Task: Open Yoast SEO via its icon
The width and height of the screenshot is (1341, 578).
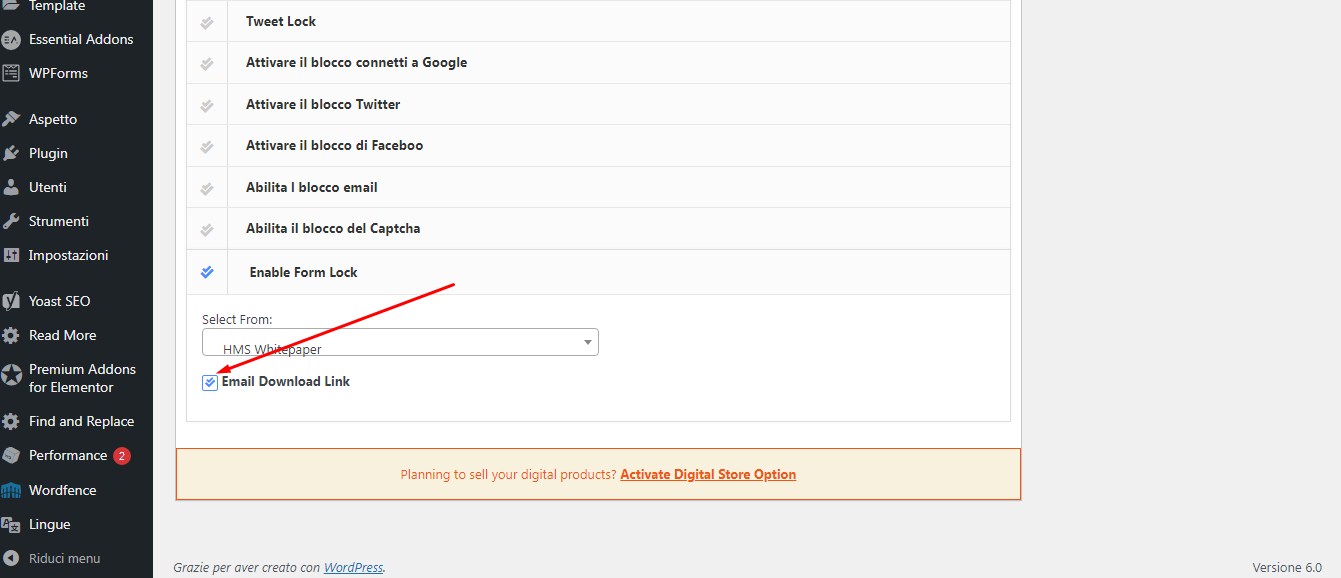Action: (x=11, y=301)
